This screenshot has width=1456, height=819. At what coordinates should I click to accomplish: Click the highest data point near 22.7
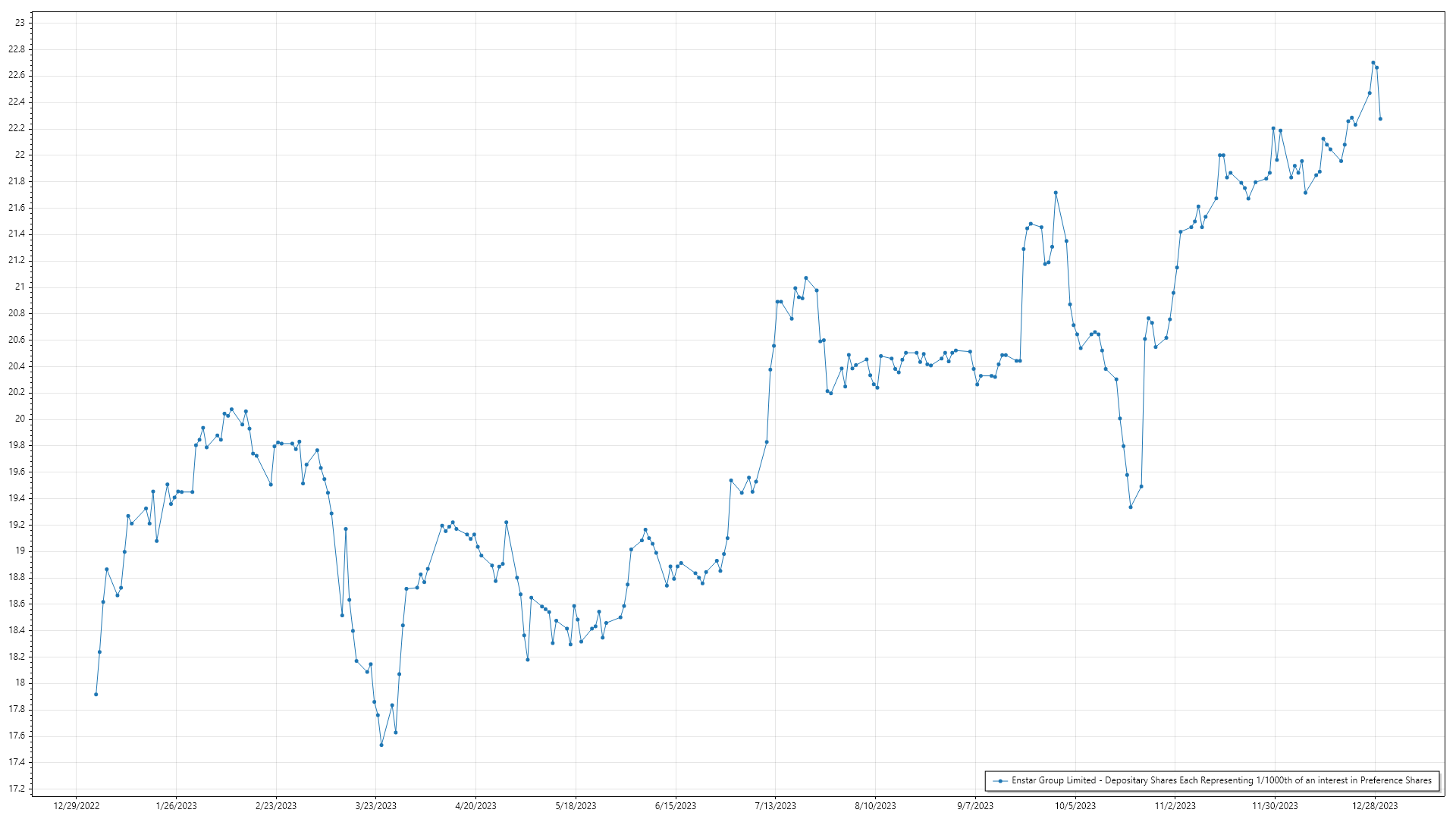1373,63
